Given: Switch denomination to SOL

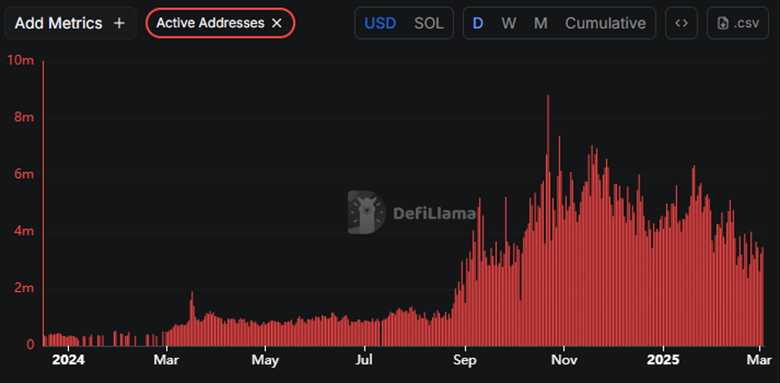Looking at the screenshot, I should coord(429,23).
